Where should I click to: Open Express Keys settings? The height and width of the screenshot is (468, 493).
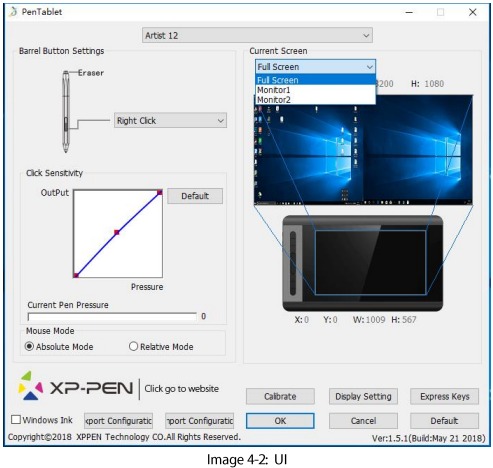(445, 396)
